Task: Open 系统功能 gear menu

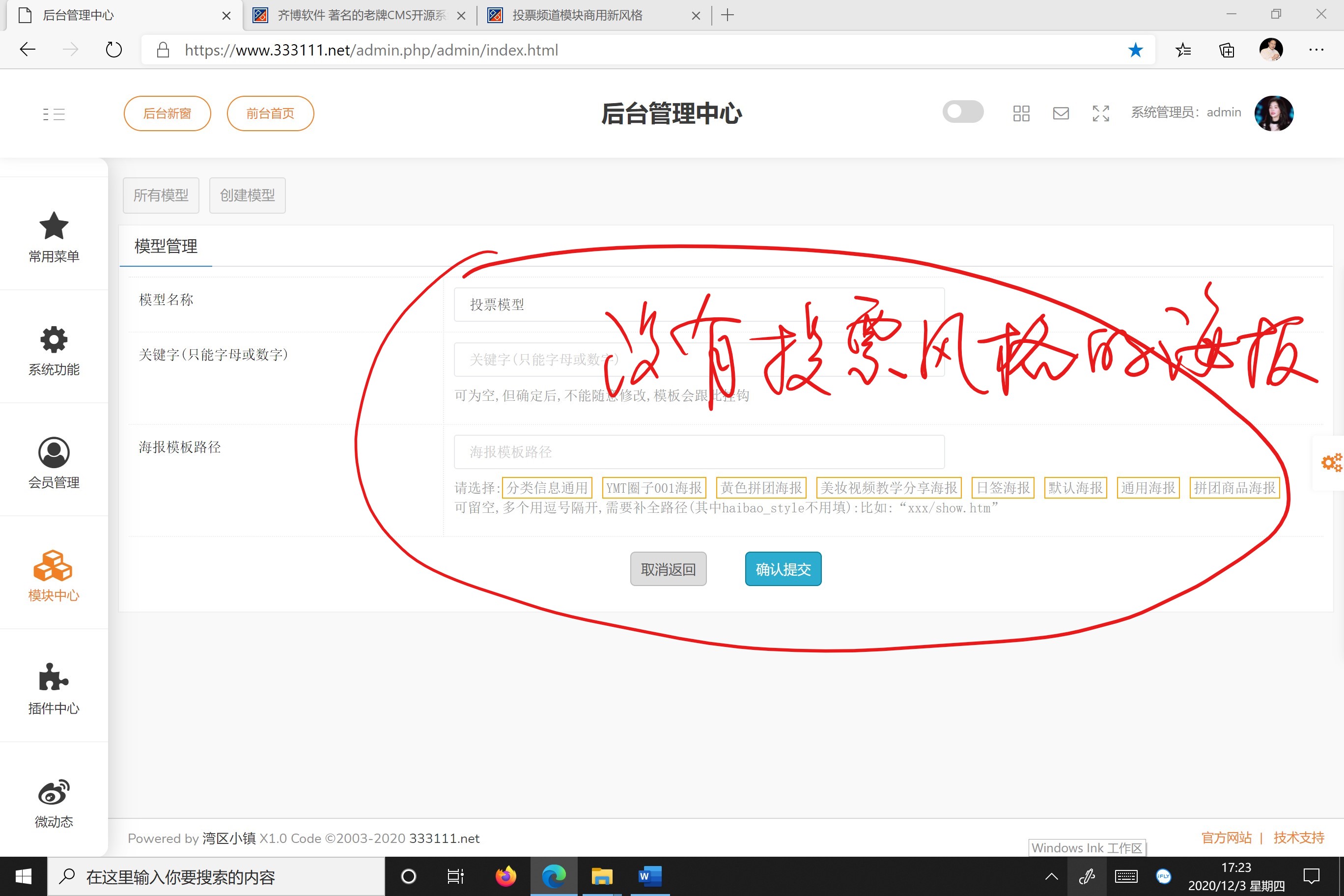Action: (x=54, y=339)
